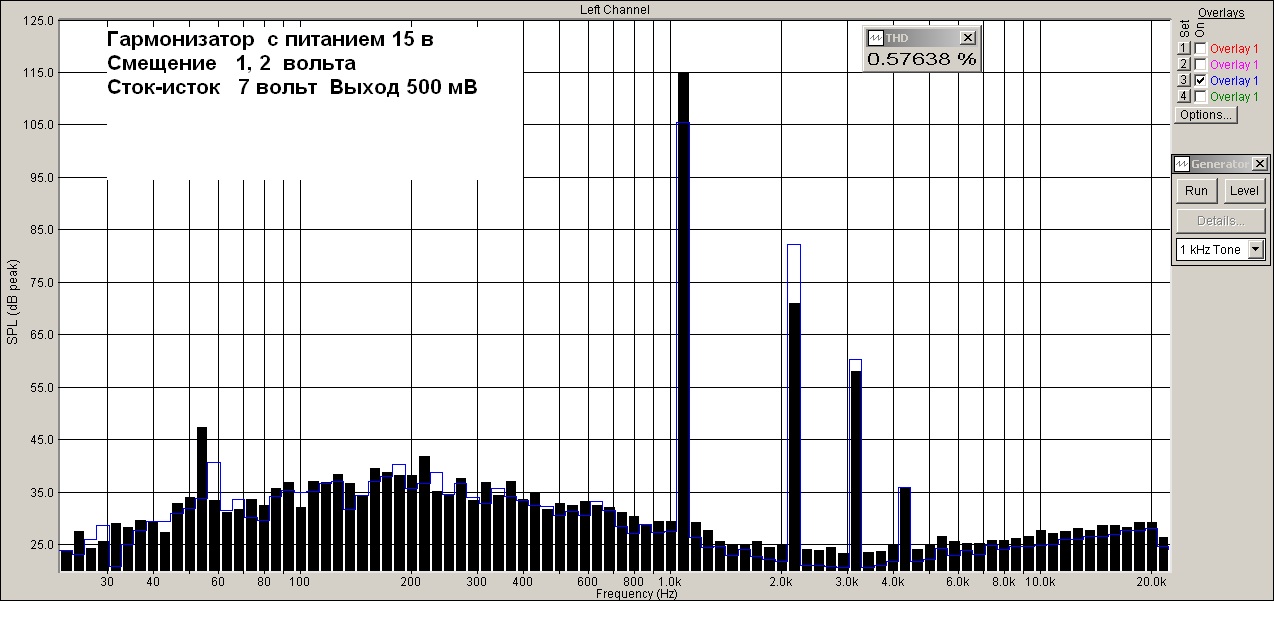1274x637 pixels.
Task: Click the Generator window title bar
Action: click(x=1220, y=164)
